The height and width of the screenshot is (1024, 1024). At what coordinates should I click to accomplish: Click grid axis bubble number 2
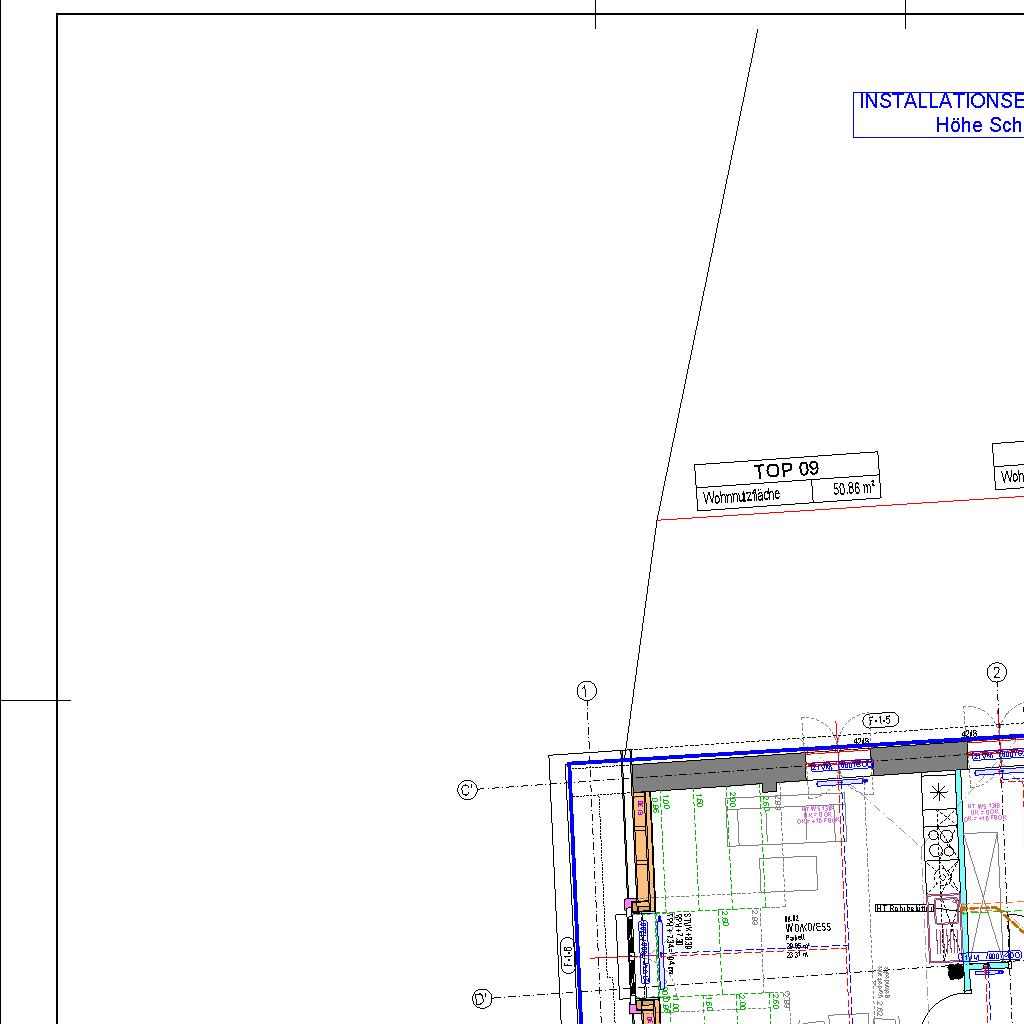point(997,672)
